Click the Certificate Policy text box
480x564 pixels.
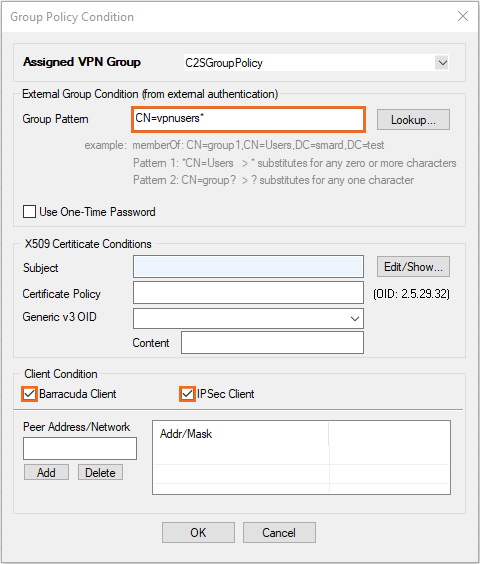point(248,293)
